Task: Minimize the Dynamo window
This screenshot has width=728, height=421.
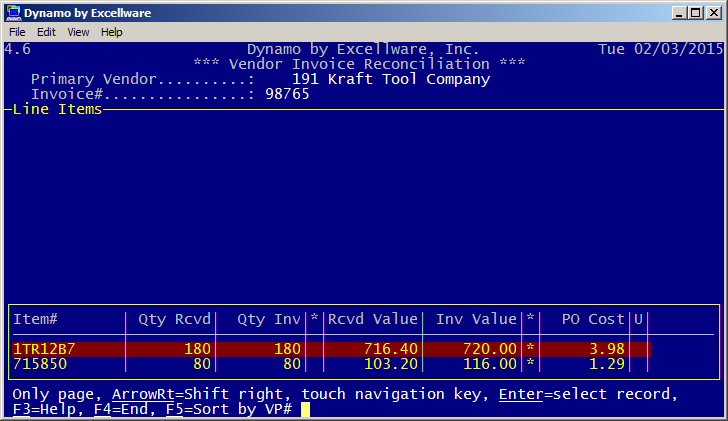Action: (679, 13)
